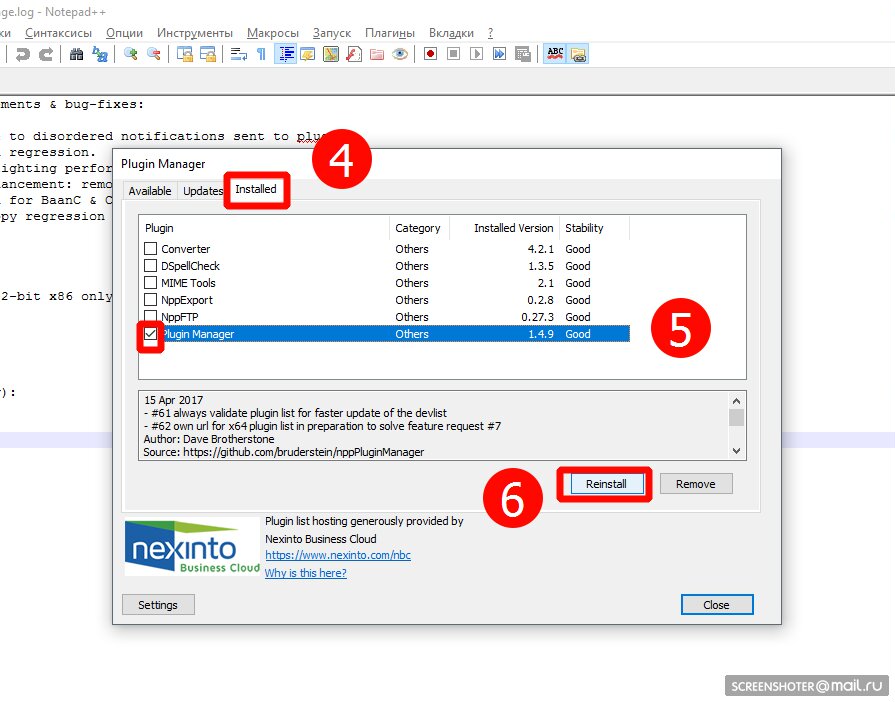Click the Undo arrow icon in toolbar
Image resolution: width=895 pixels, height=702 pixels.
click(x=23, y=54)
